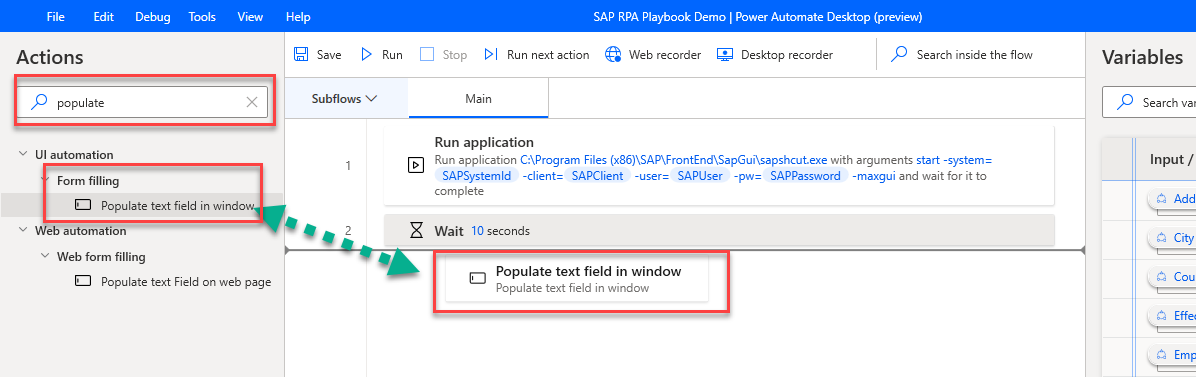1196x377 pixels.
Task: Click the magnifier icon in Variables search
Action: [1124, 102]
